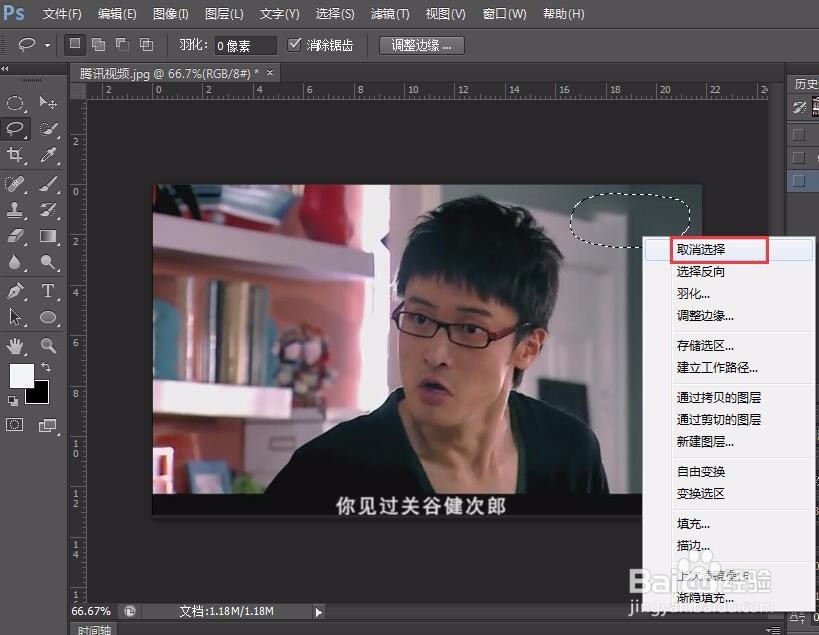Open 窗口(W) menu

[x=505, y=14]
